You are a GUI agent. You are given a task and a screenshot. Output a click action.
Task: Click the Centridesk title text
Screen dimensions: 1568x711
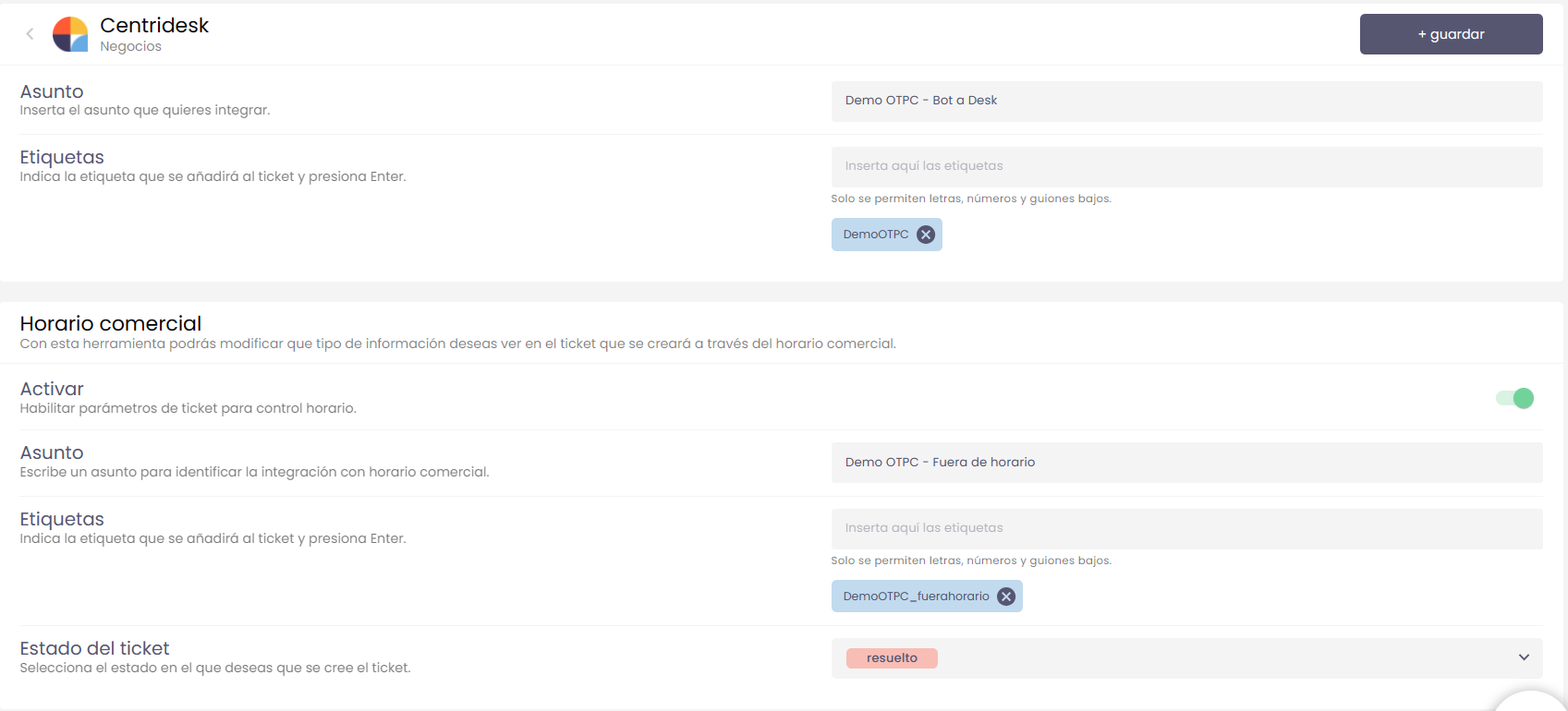[154, 25]
